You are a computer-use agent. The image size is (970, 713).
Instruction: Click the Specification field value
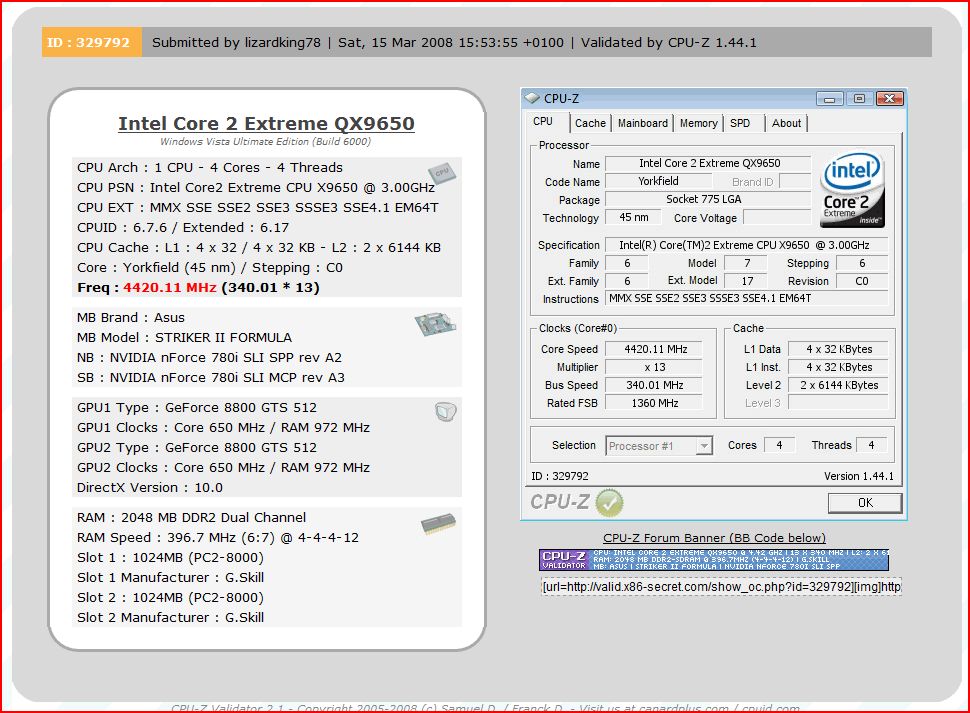[x=746, y=245]
